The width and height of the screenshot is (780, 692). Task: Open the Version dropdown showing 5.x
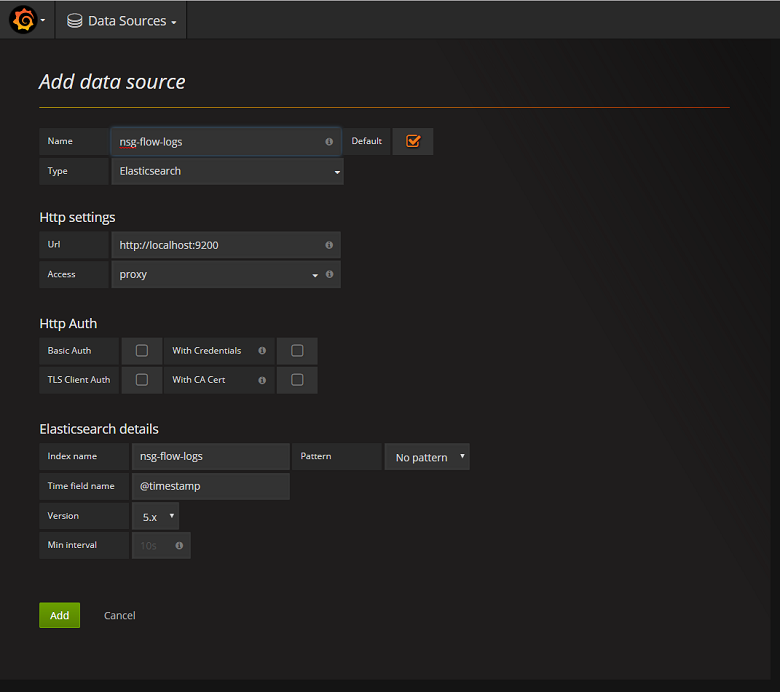point(156,517)
